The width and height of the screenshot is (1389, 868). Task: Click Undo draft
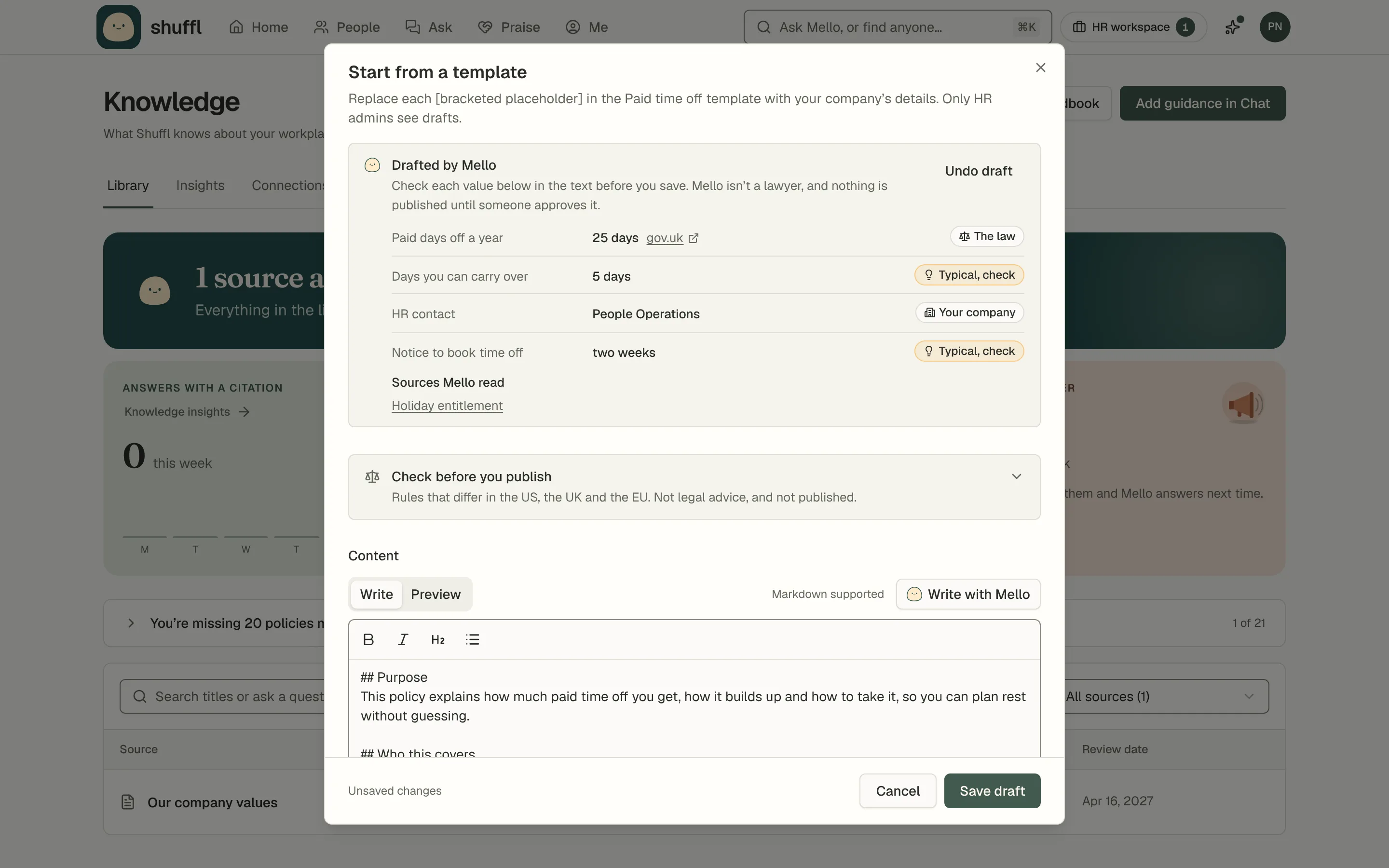(979, 171)
